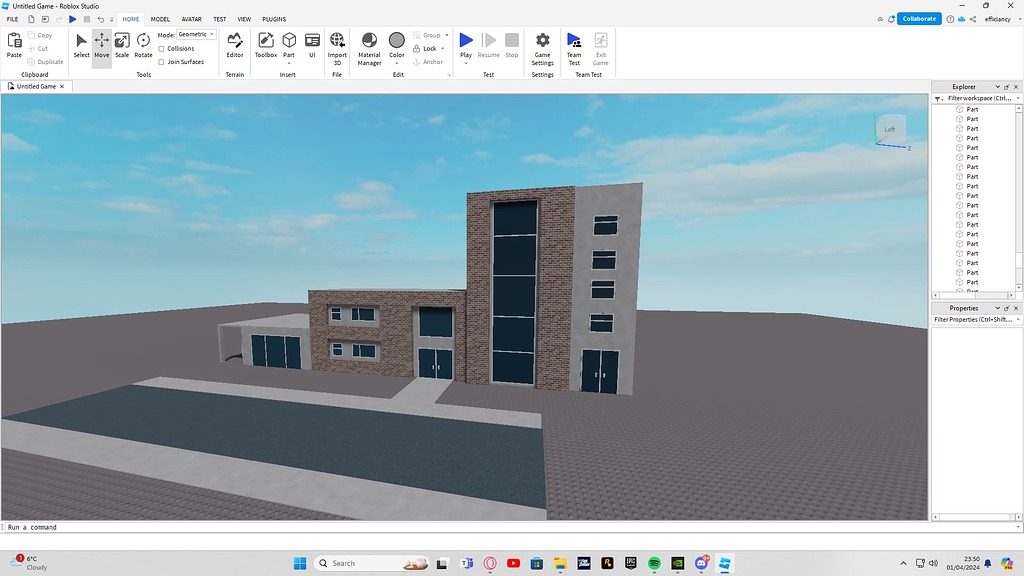Open Game Settings
The height and width of the screenshot is (576, 1024).
coord(543,48)
